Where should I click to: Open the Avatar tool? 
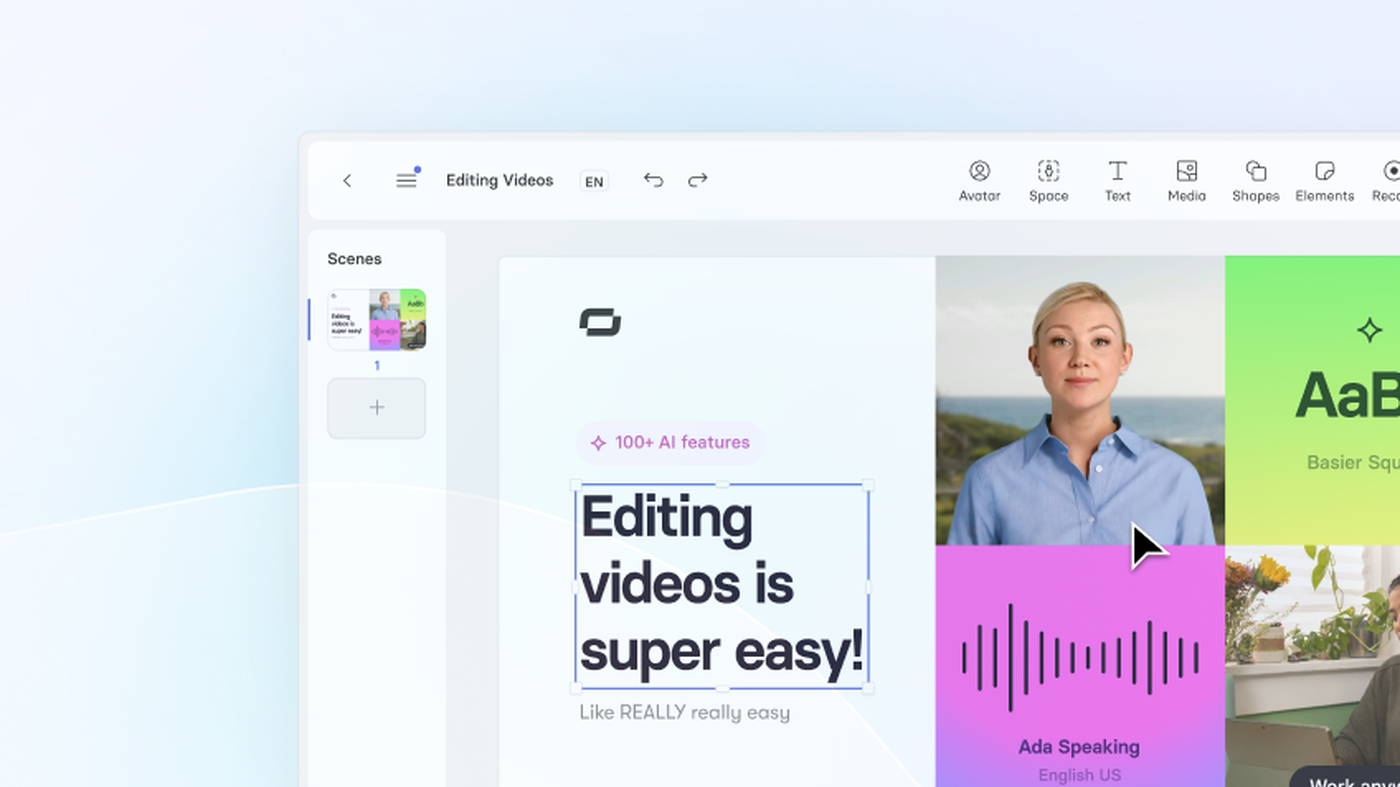(x=979, y=181)
